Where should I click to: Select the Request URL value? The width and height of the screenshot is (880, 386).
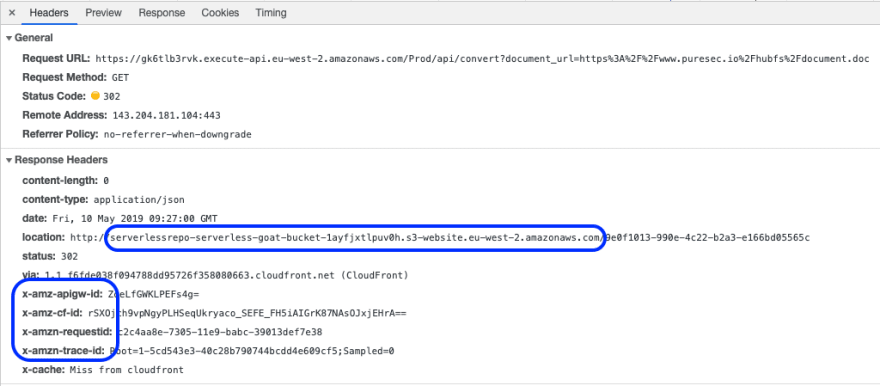pos(482,58)
